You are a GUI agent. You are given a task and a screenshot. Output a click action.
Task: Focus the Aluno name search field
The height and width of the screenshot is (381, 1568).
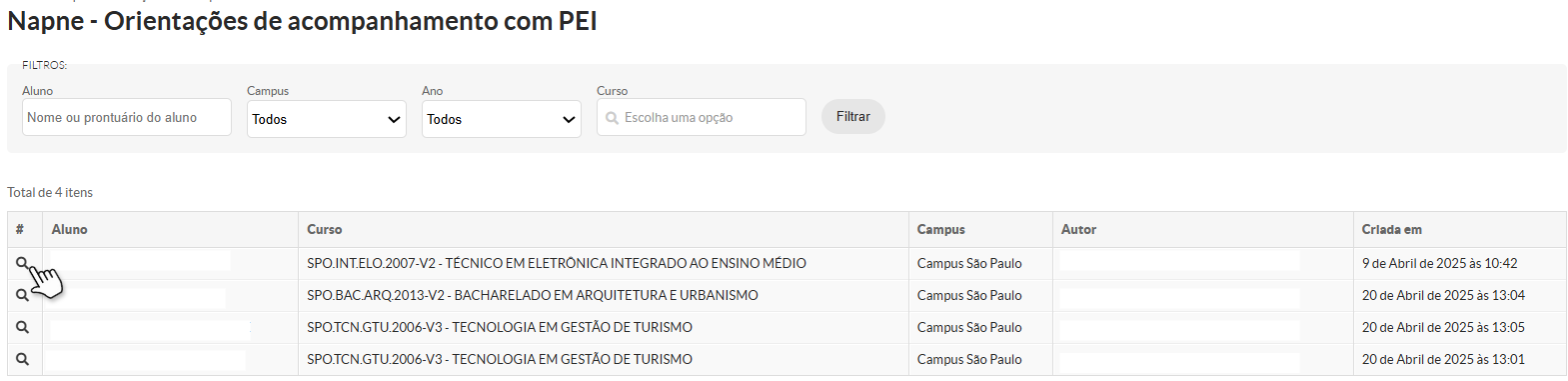point(127,117)
